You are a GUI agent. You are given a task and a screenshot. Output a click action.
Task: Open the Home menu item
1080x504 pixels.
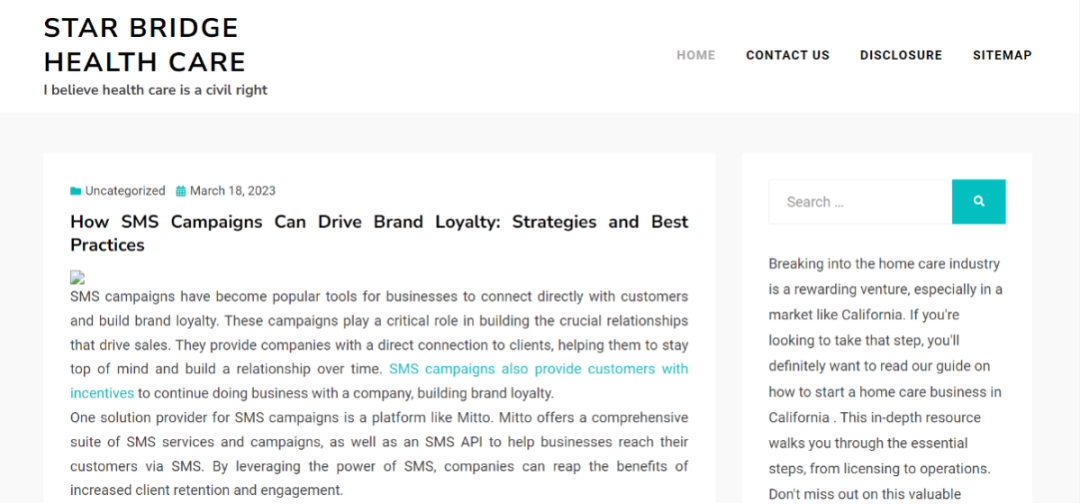click(x=696, y=55)
